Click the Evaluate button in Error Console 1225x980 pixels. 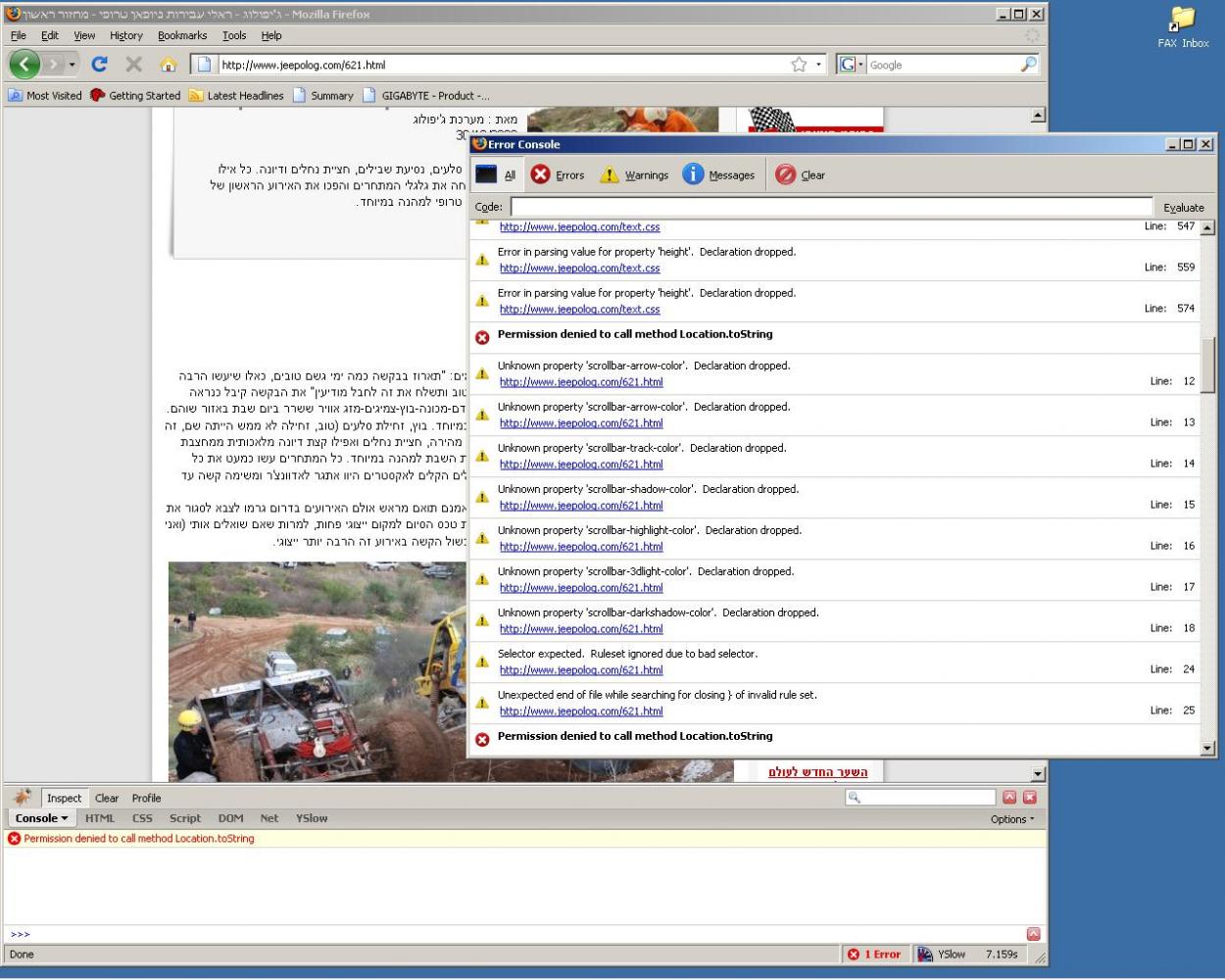tap(1183, 207)
